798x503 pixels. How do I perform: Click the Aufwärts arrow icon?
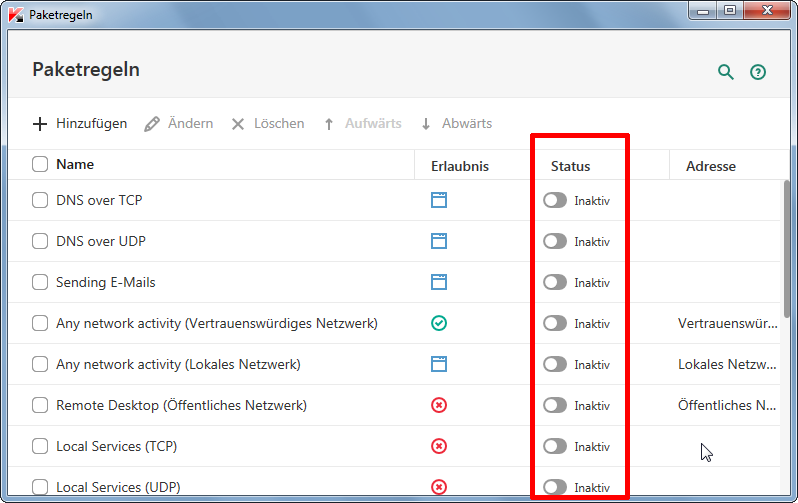[x=329, y=124]
